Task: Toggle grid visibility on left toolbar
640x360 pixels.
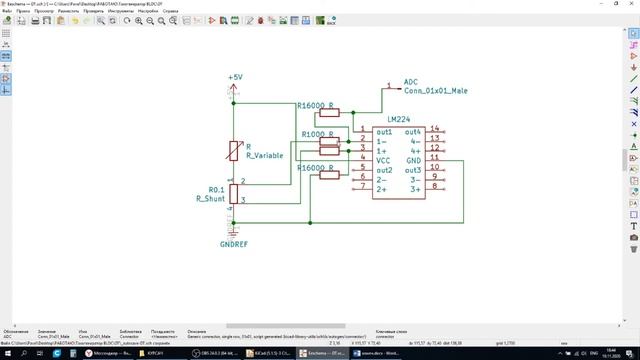Action: click(6, 33)
